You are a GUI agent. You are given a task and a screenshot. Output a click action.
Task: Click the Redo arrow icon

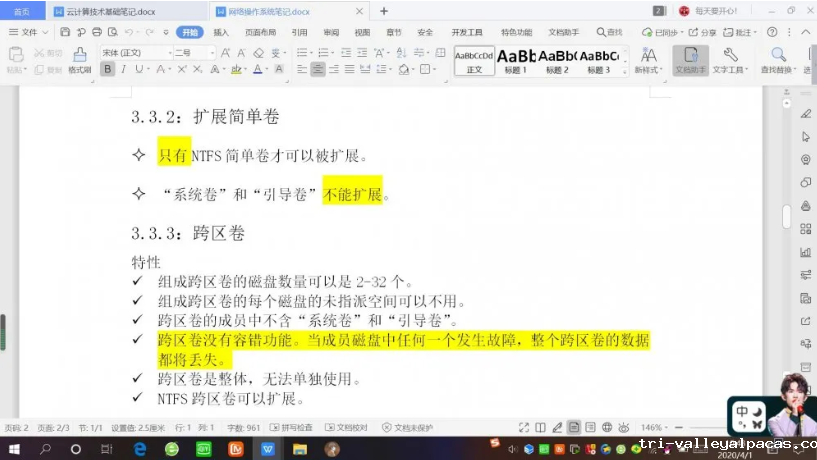click(149, 32)
